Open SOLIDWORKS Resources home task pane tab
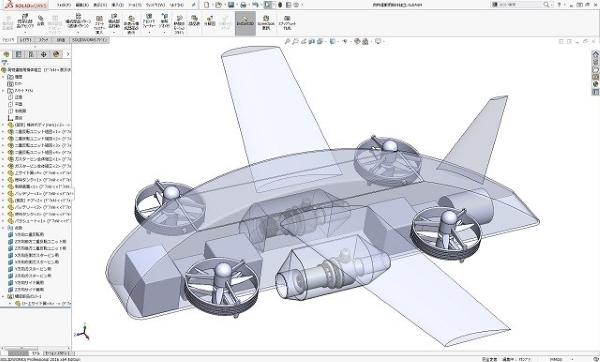 click(x=595, y=54)
